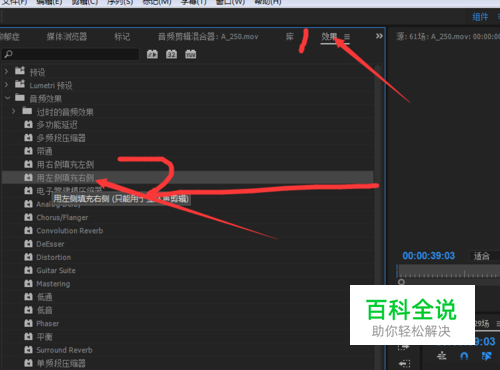Select the Convolution Reverb effect
Viewport: 500px width, 370px height.
187,231
